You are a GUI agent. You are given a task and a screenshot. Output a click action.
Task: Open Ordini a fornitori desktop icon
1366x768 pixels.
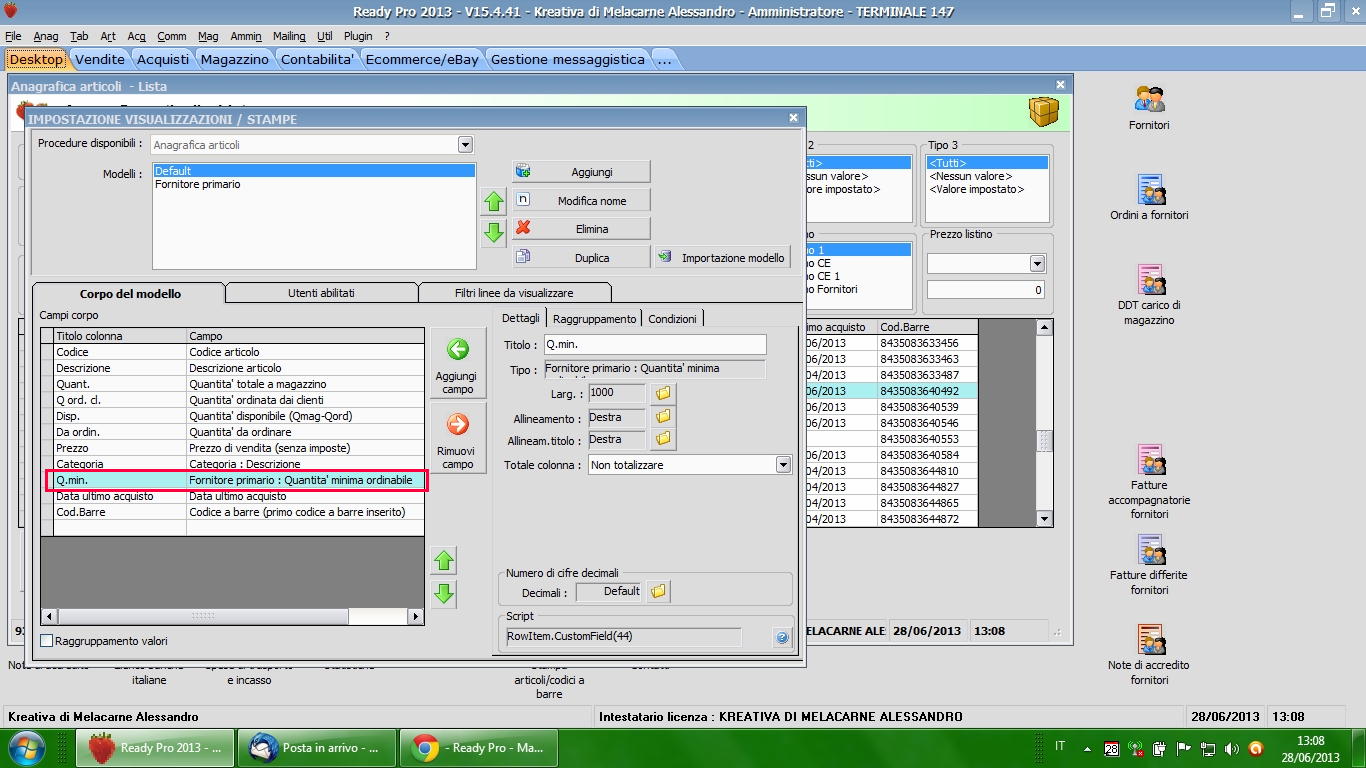coord(1149,198)
